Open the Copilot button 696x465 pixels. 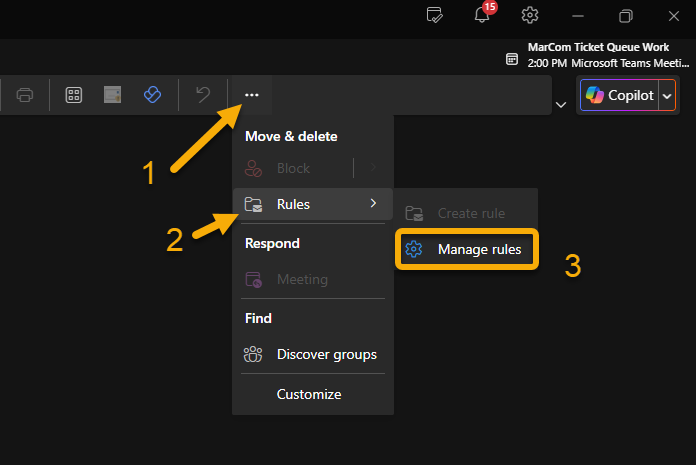click(x=619, y=95)
